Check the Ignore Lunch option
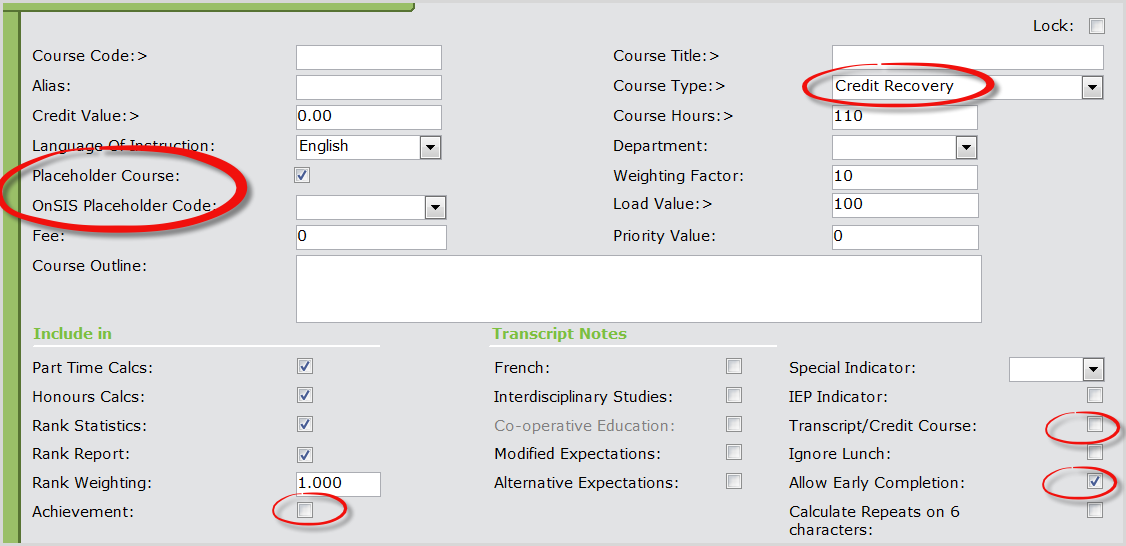Image resolution: width=1126 pixels, height=546 pixels. click(1095, 453)
